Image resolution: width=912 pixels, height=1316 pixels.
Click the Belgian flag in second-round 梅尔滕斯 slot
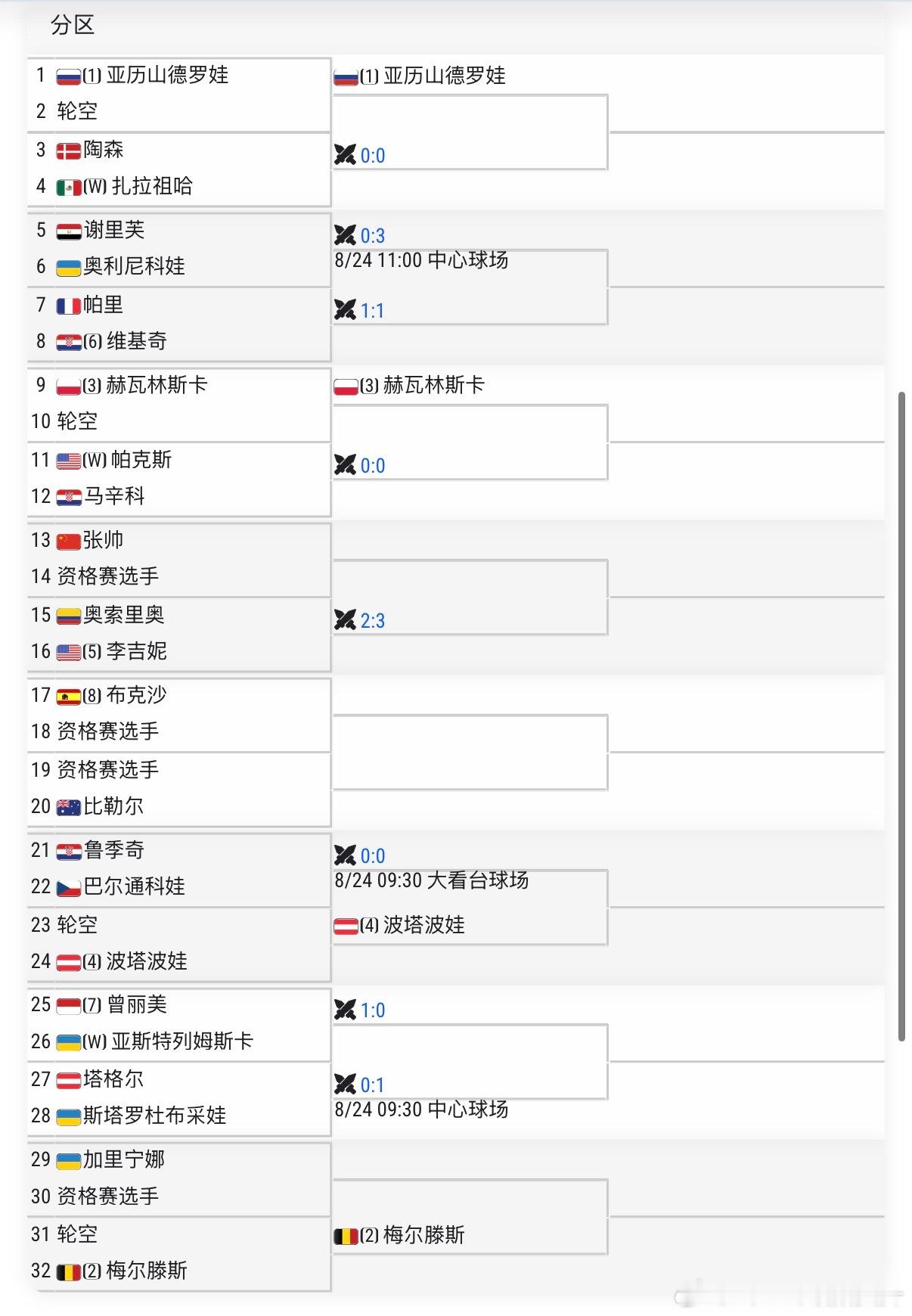click(346, 1236)
